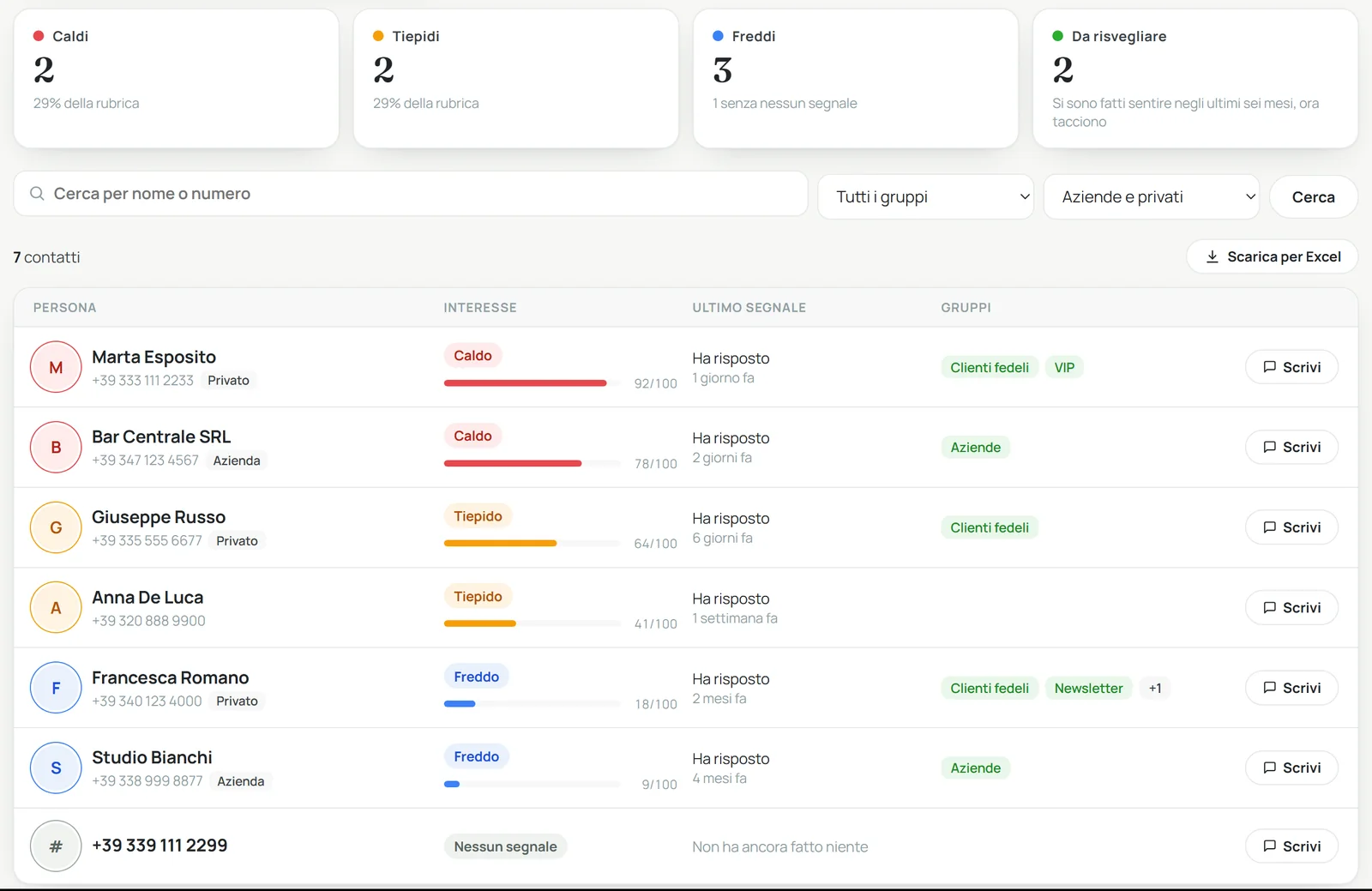Click the # avatar of the unnamed contact
Image resolution: width=1372 pixels, height=891 pixels.
56,846
